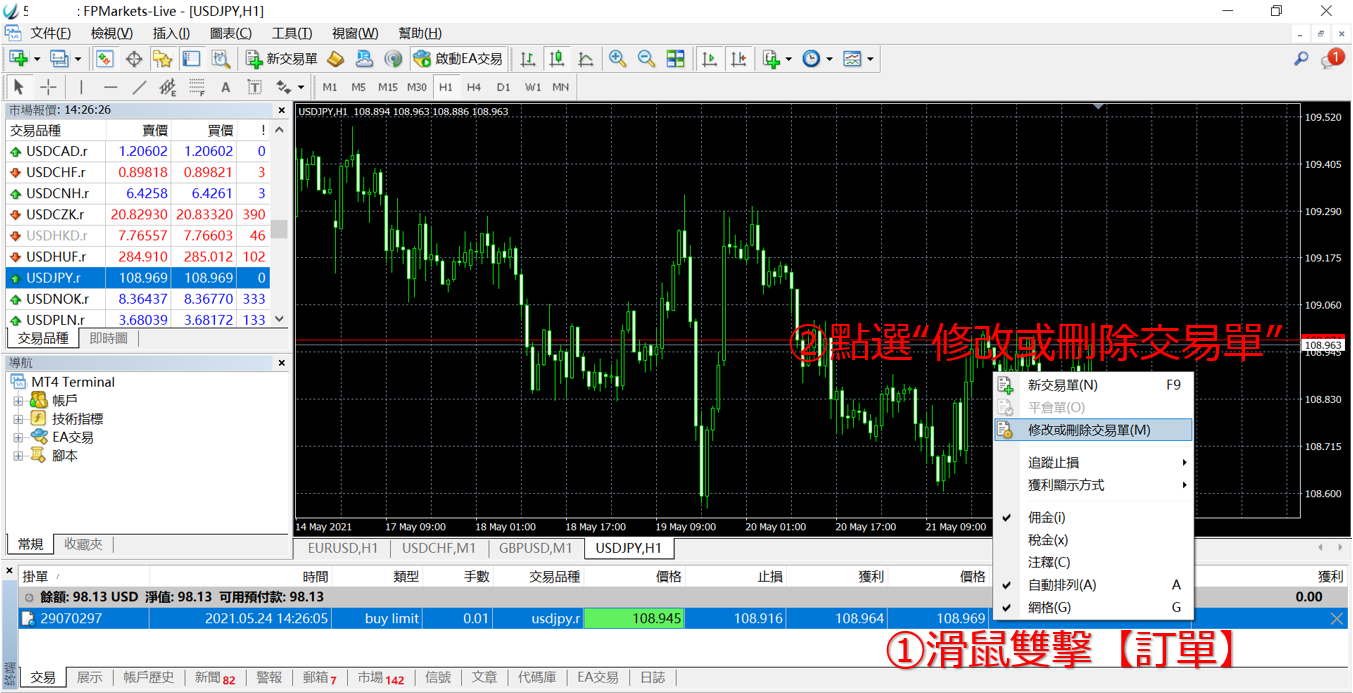Toggle the 自動排列(A) checked option
The image size is (1353, 693).
(1094, 585)
